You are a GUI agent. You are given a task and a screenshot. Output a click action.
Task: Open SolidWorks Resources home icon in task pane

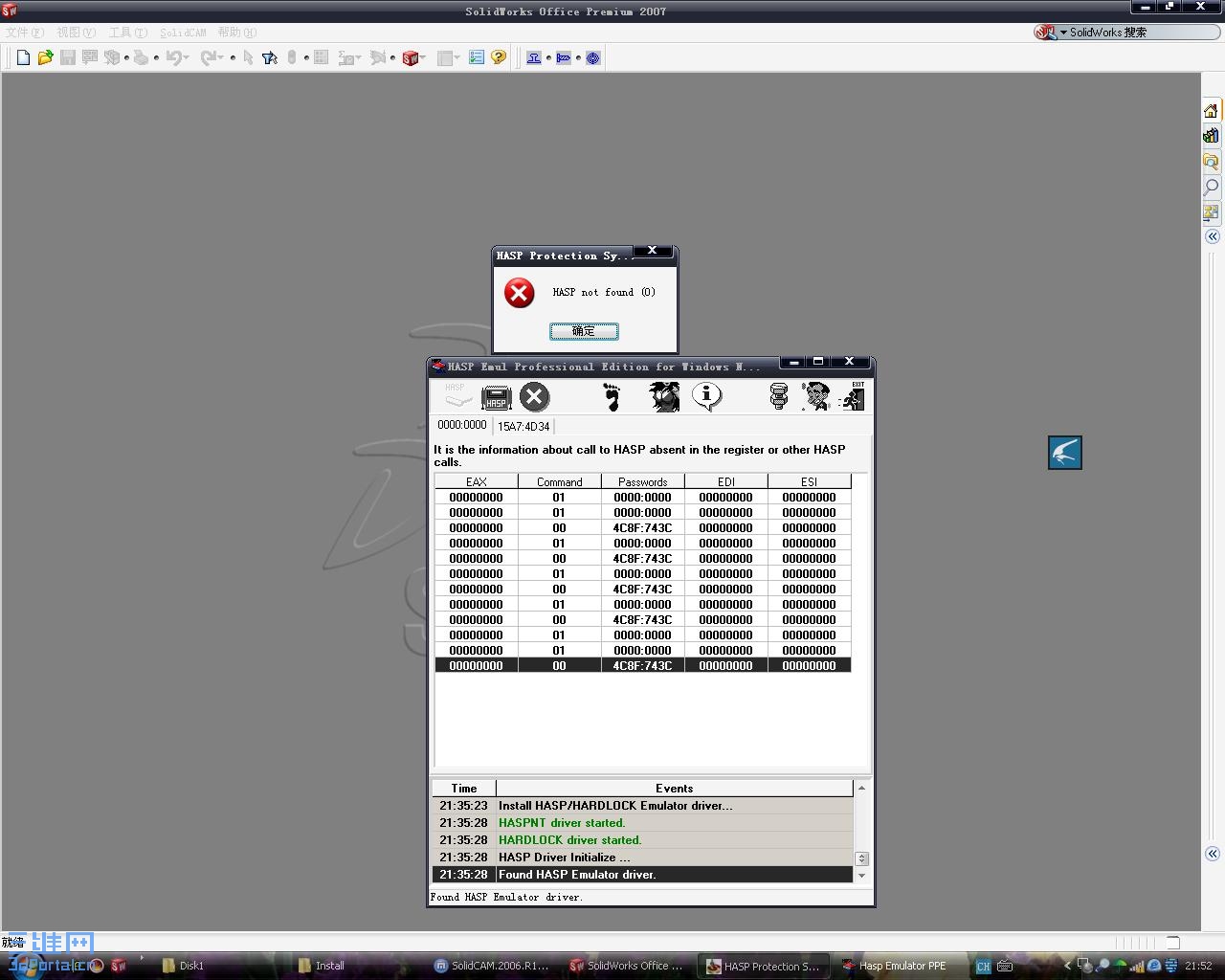1212,111
